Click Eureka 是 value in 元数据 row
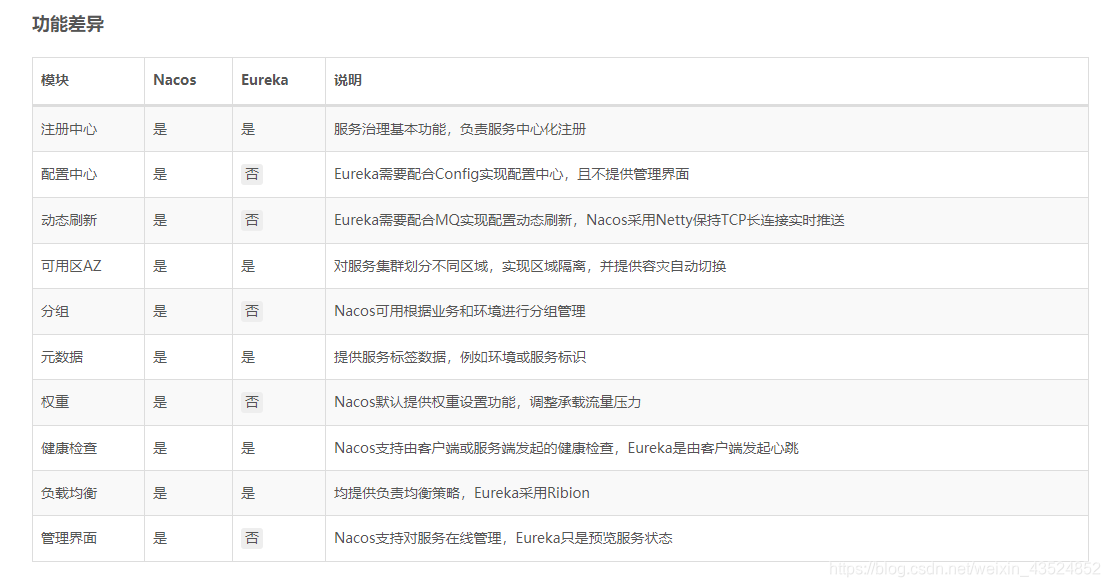 (248, 357)
